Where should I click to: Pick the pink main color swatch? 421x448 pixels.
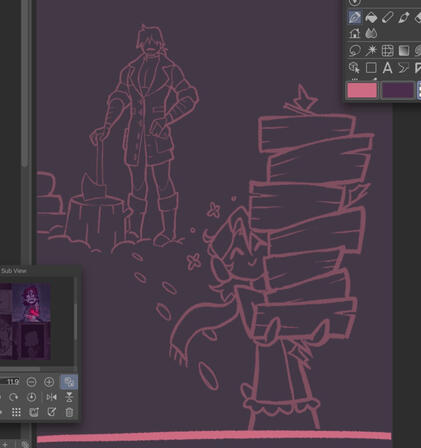pyautogui.click(x=362, y=90)
